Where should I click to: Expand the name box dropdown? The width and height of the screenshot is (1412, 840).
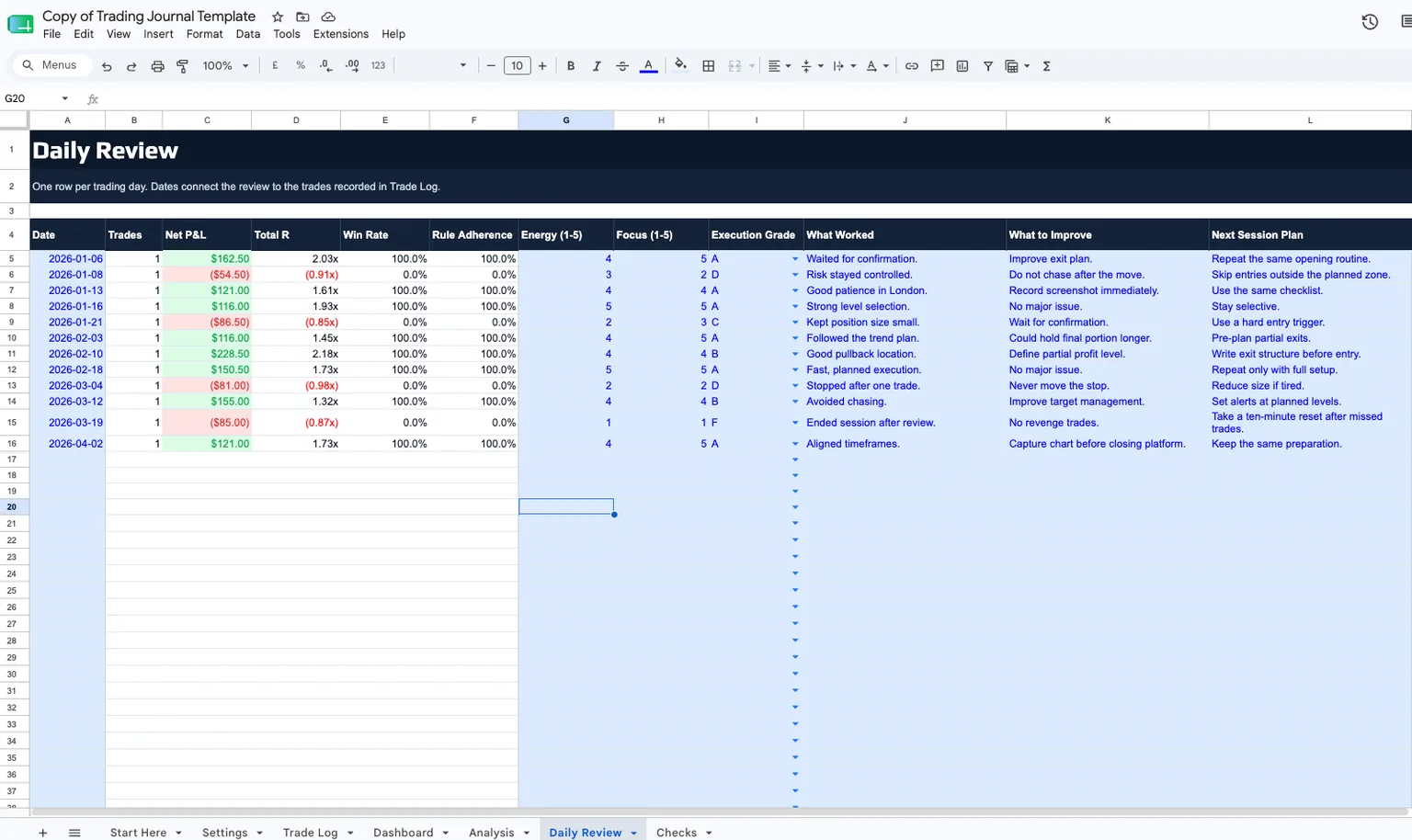(x=64, y=98)
